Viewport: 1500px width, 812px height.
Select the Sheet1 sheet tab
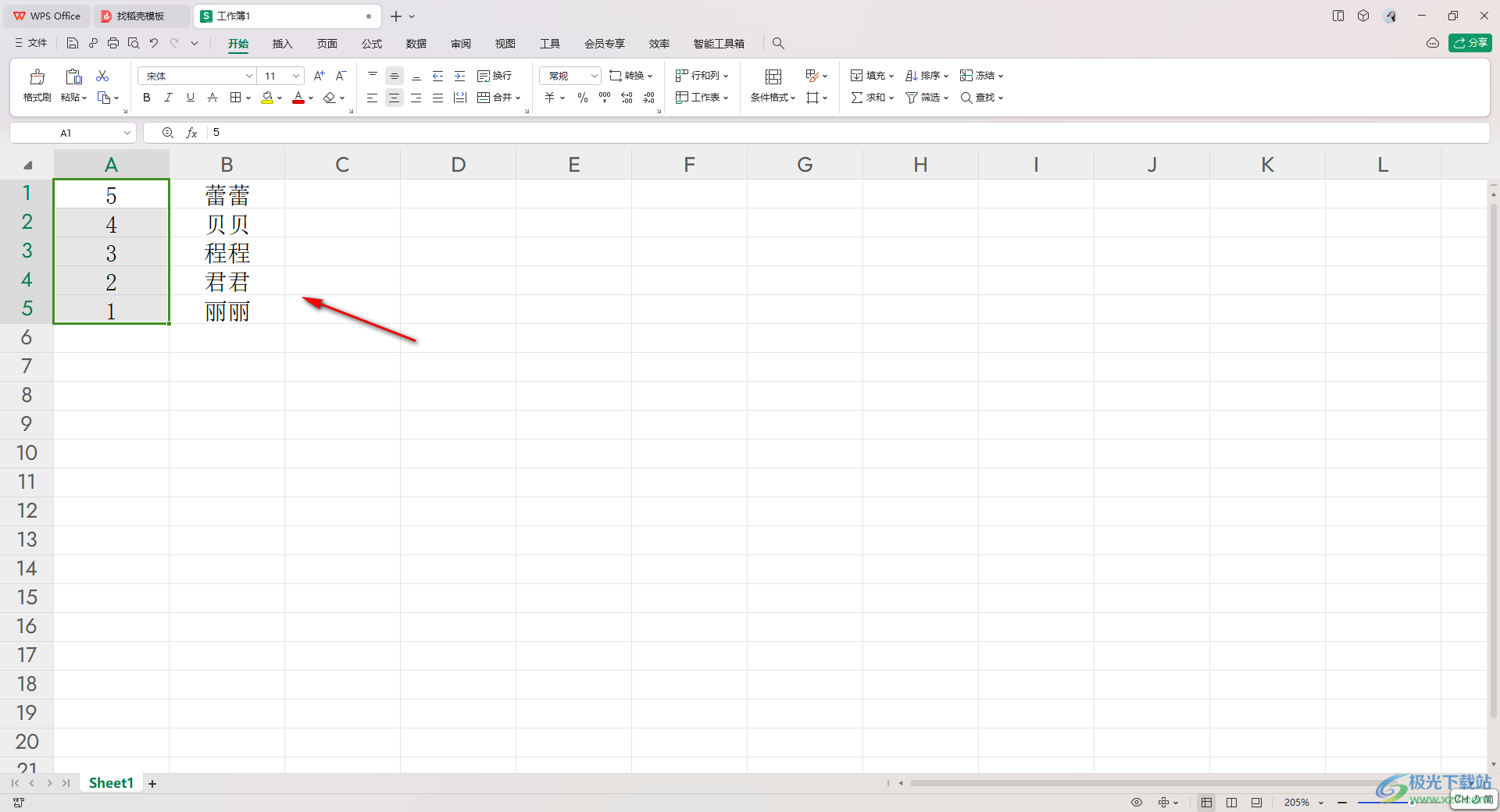click(x=111, y=782)
